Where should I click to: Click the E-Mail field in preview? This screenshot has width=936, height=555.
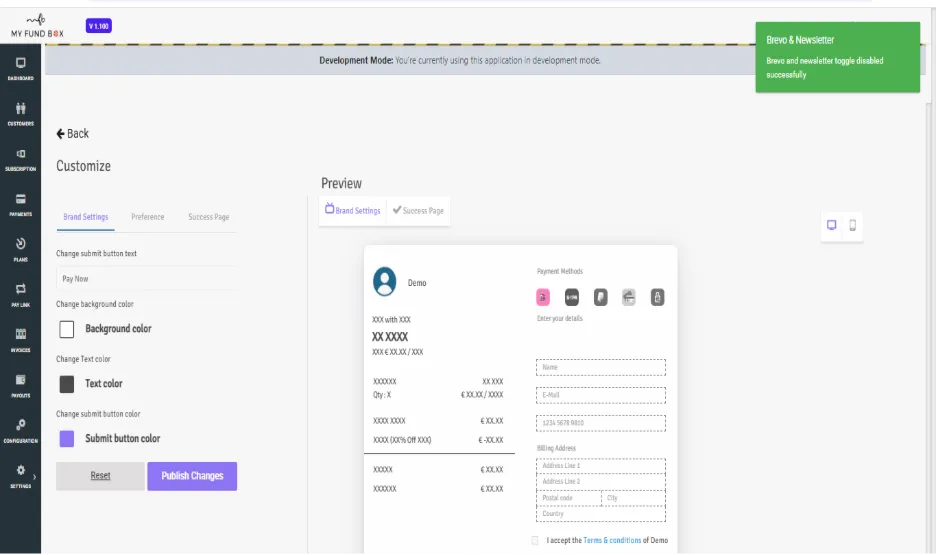pos(601,395)
